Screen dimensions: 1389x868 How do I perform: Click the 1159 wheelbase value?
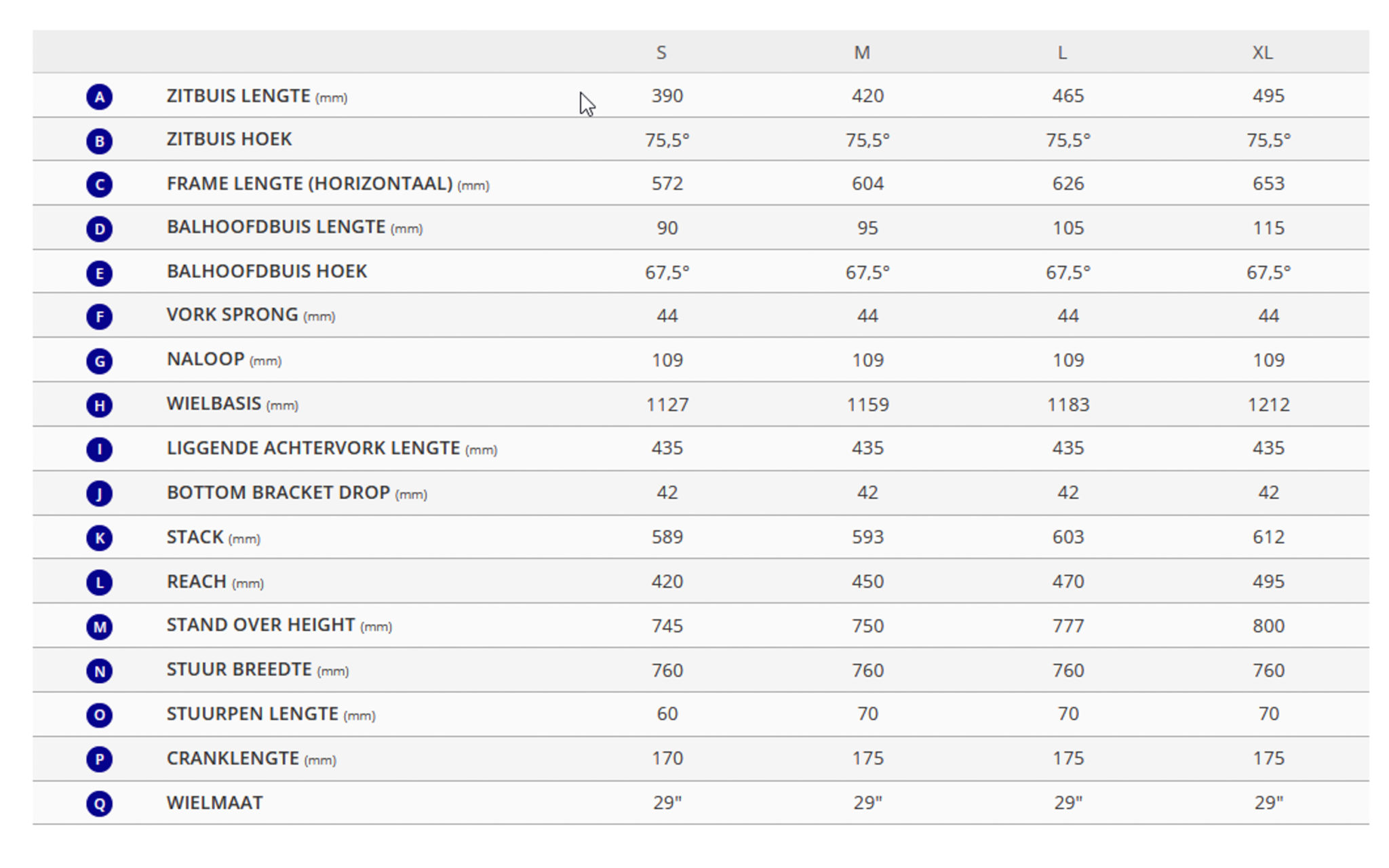868,405
